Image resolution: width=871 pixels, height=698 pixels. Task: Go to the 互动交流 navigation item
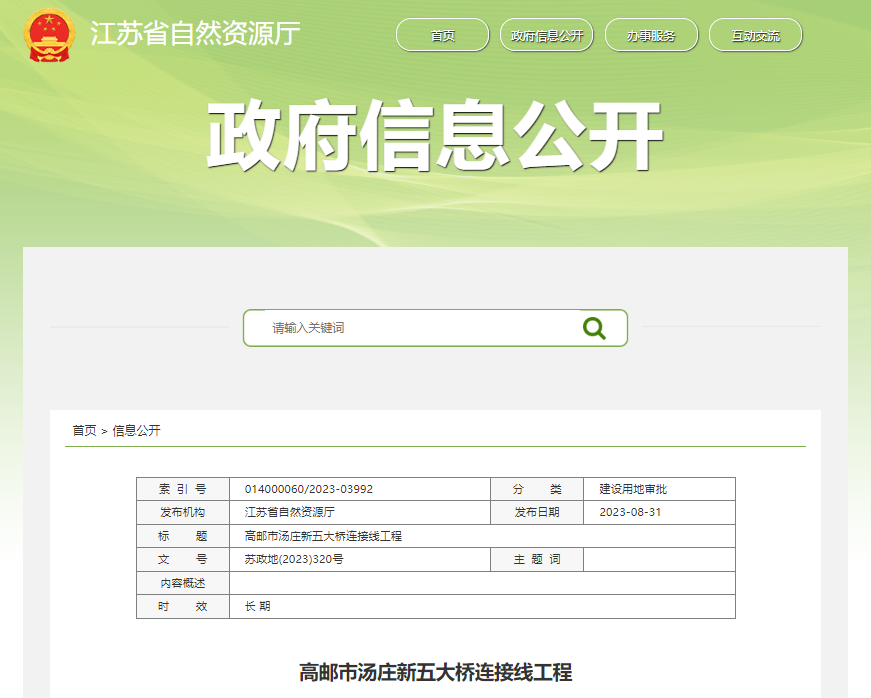(755, 36)
